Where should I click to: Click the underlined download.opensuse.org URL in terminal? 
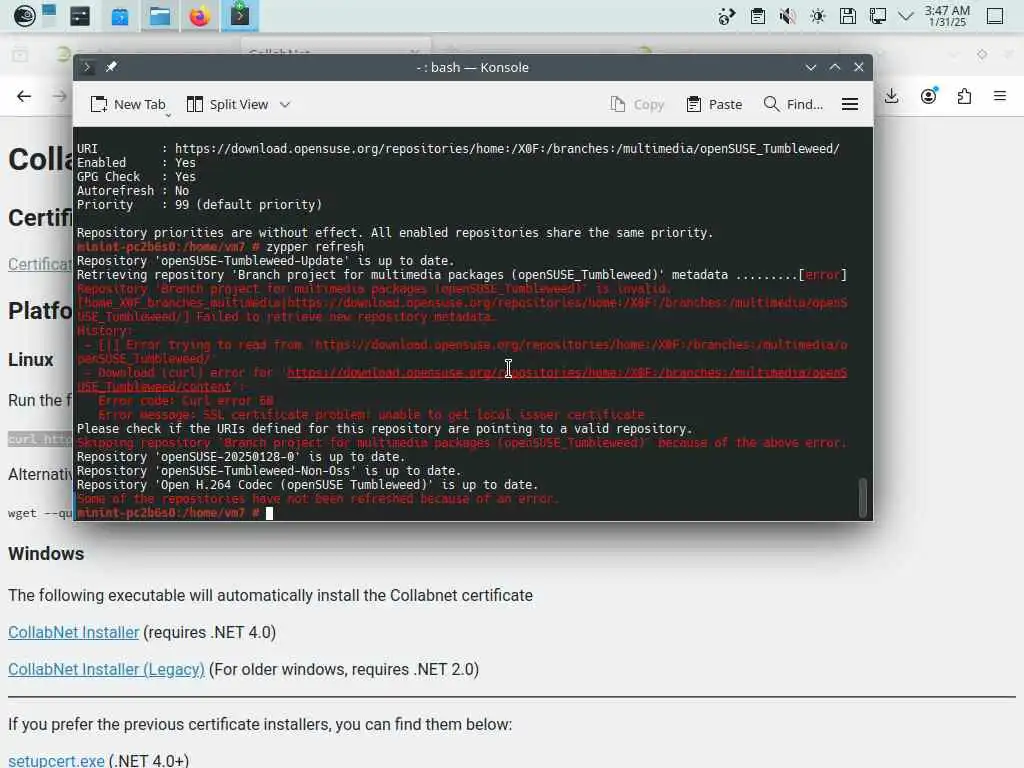point(567,373)
